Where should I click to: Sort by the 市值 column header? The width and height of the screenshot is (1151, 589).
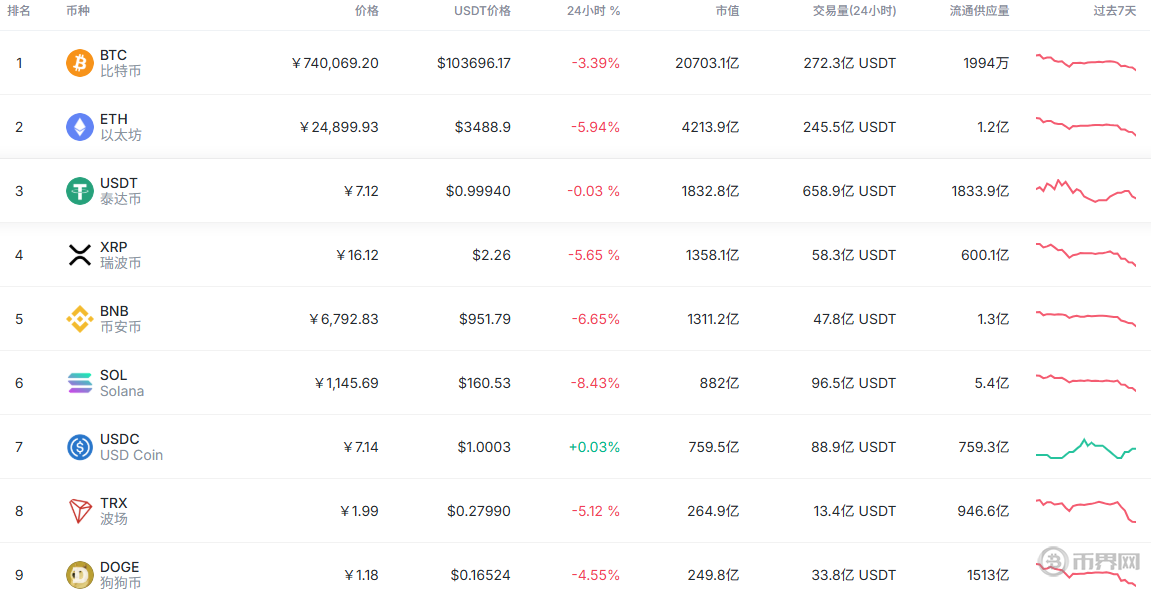tap(727, 11)
